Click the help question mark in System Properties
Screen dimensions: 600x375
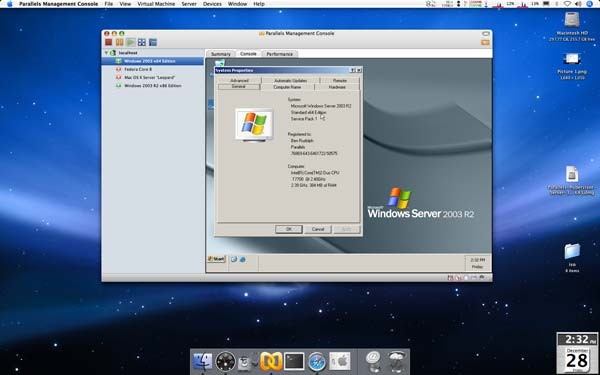(352, 70)
